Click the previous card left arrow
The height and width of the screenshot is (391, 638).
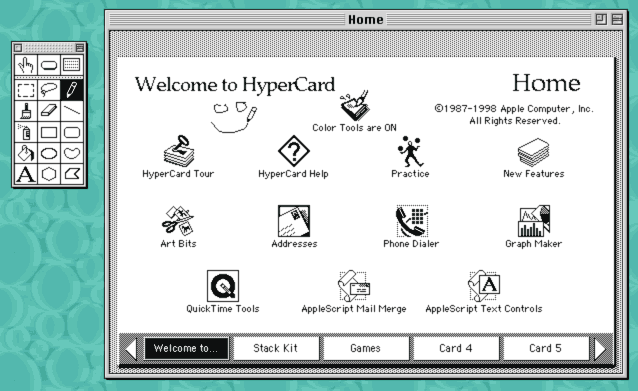(131, 349)
